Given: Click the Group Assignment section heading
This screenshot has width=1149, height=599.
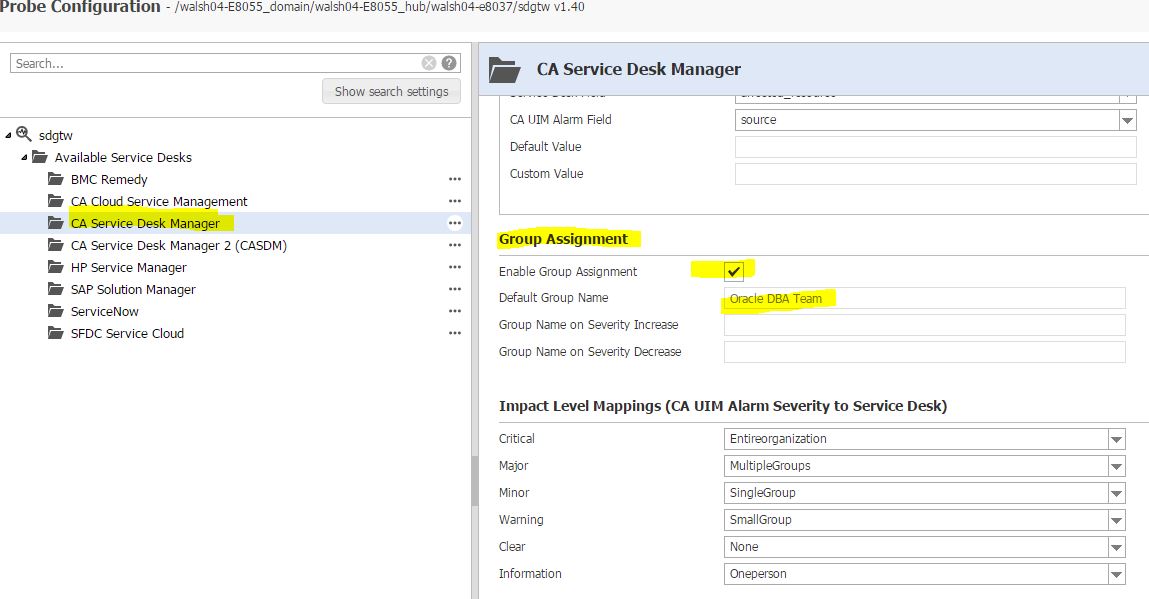Looking at the screenshot, I should [564, 239].
